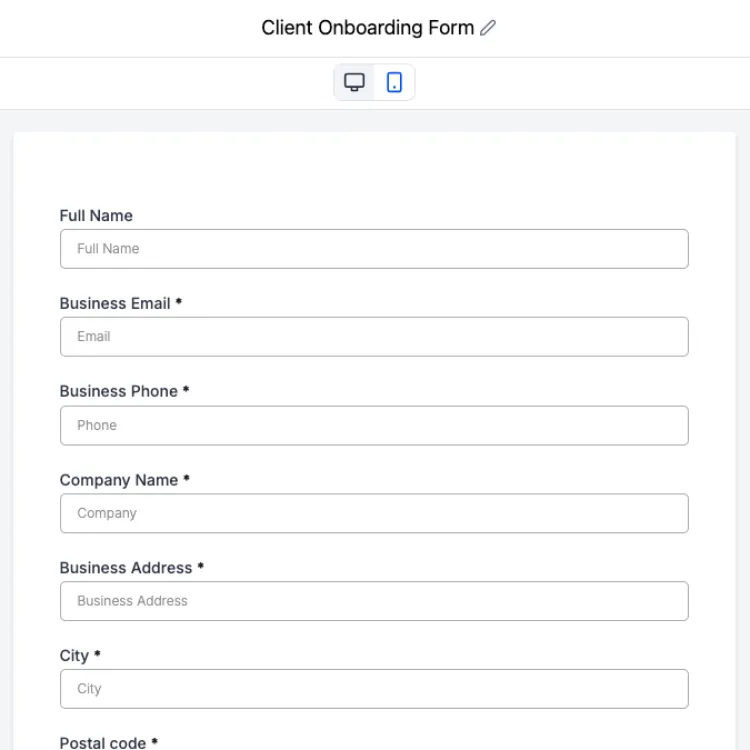Select the Client Onboarding Form title
The width and height of the screenshot is (750, 750).
(x=367, y=28)
